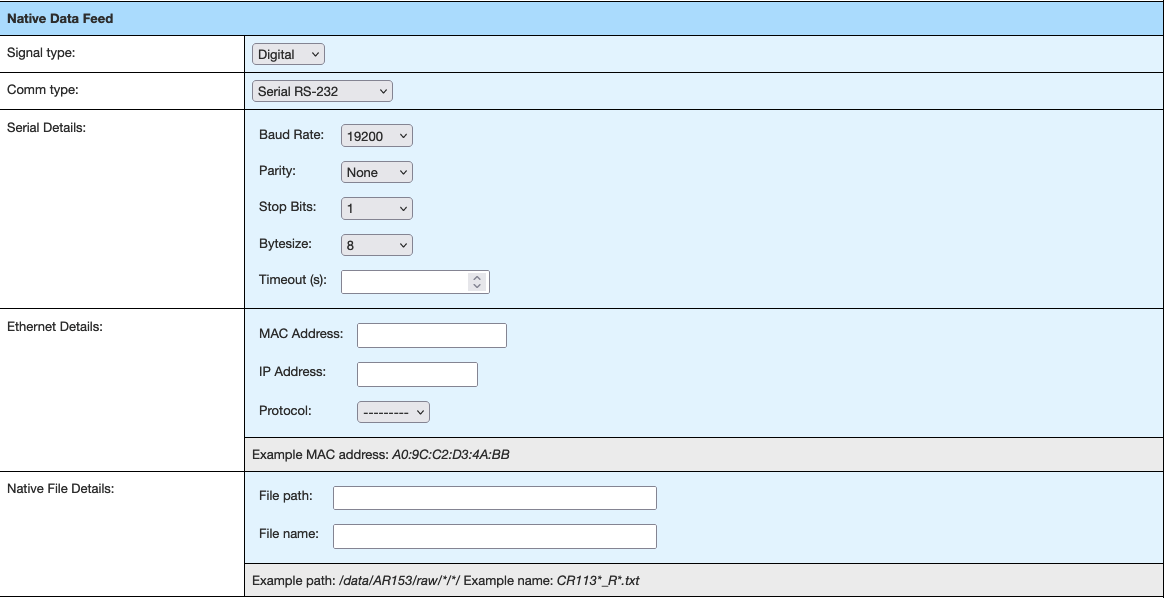Screen dimensions: 1165x598
Task: Click the File name input field
Action: click(x=494, y=536)
